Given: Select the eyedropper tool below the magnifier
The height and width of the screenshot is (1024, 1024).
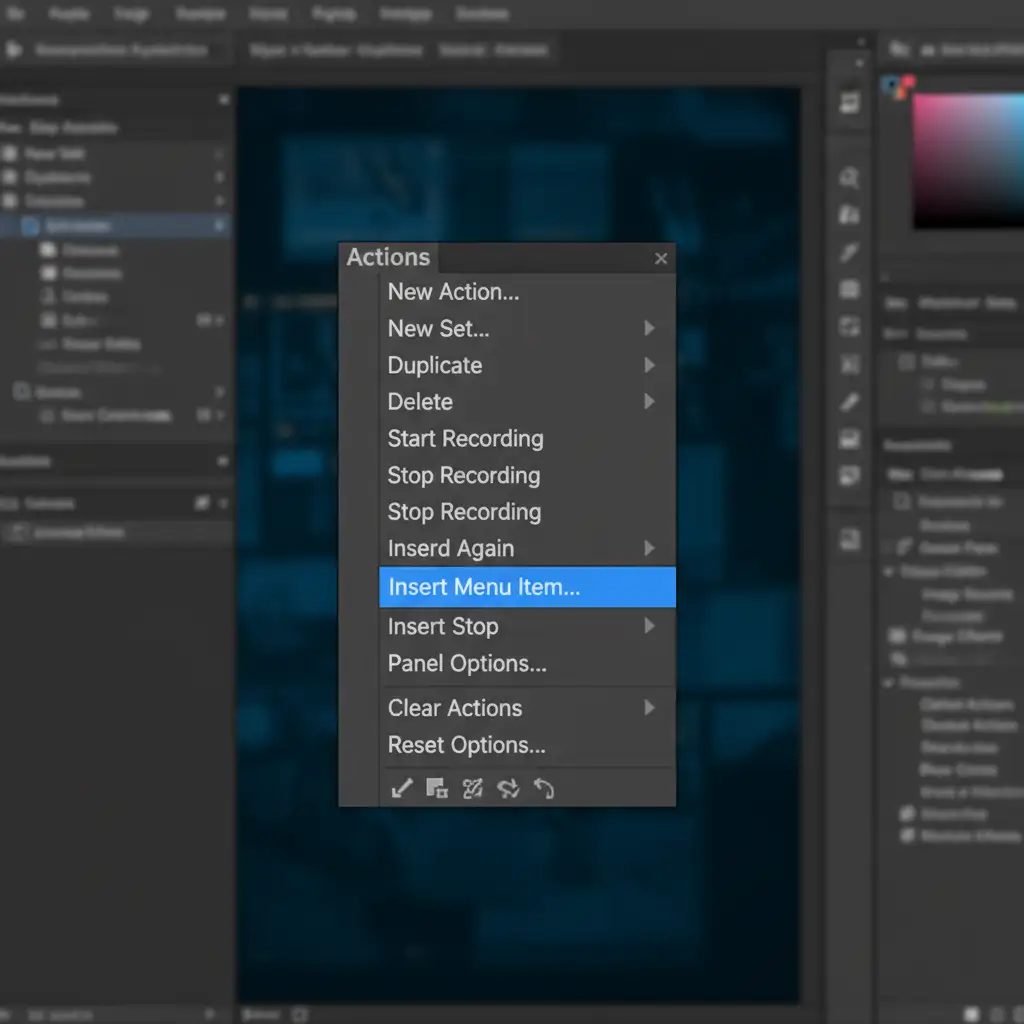Looking at the screenshot, I should point(849,253).
